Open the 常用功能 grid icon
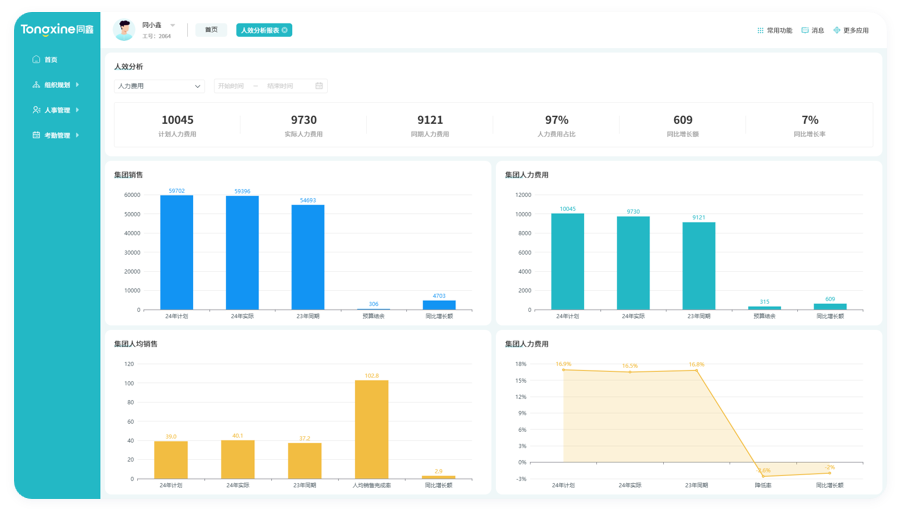The height and width of the screenshot is (516, 902). coord(761,30)
